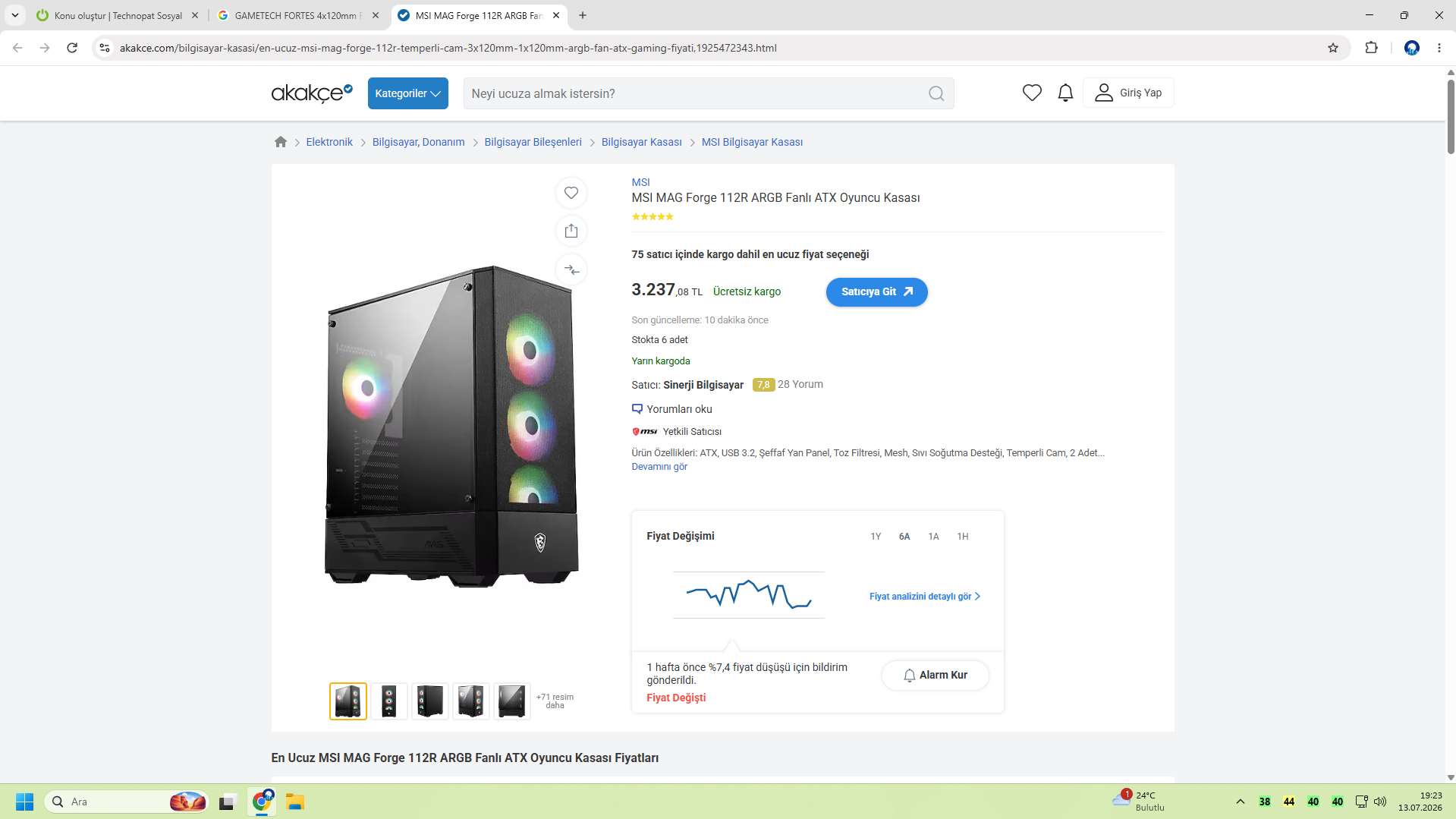
Task: Show +71 resim daha images
Action: tap(555, 701)
